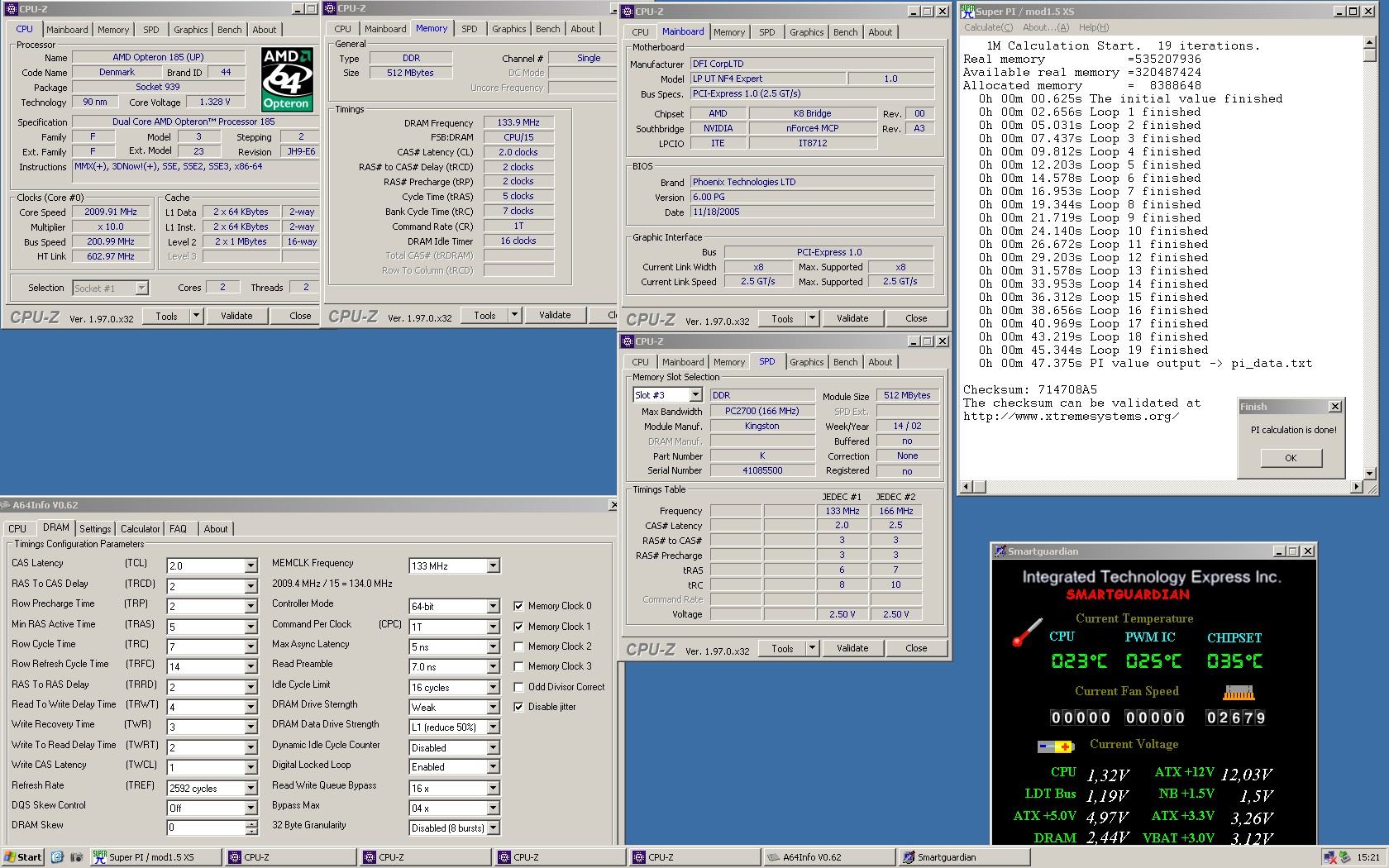Click the quick launch camera icon
The image size is (1389, 868).
coord(77,857)
